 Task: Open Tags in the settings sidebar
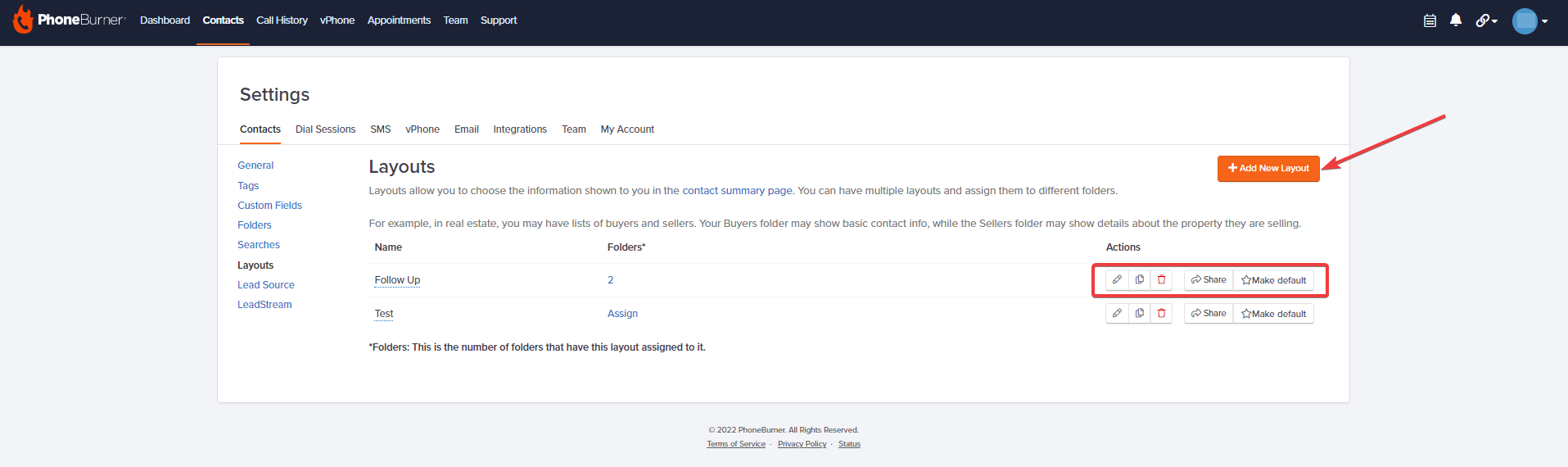tap(248, 186)
